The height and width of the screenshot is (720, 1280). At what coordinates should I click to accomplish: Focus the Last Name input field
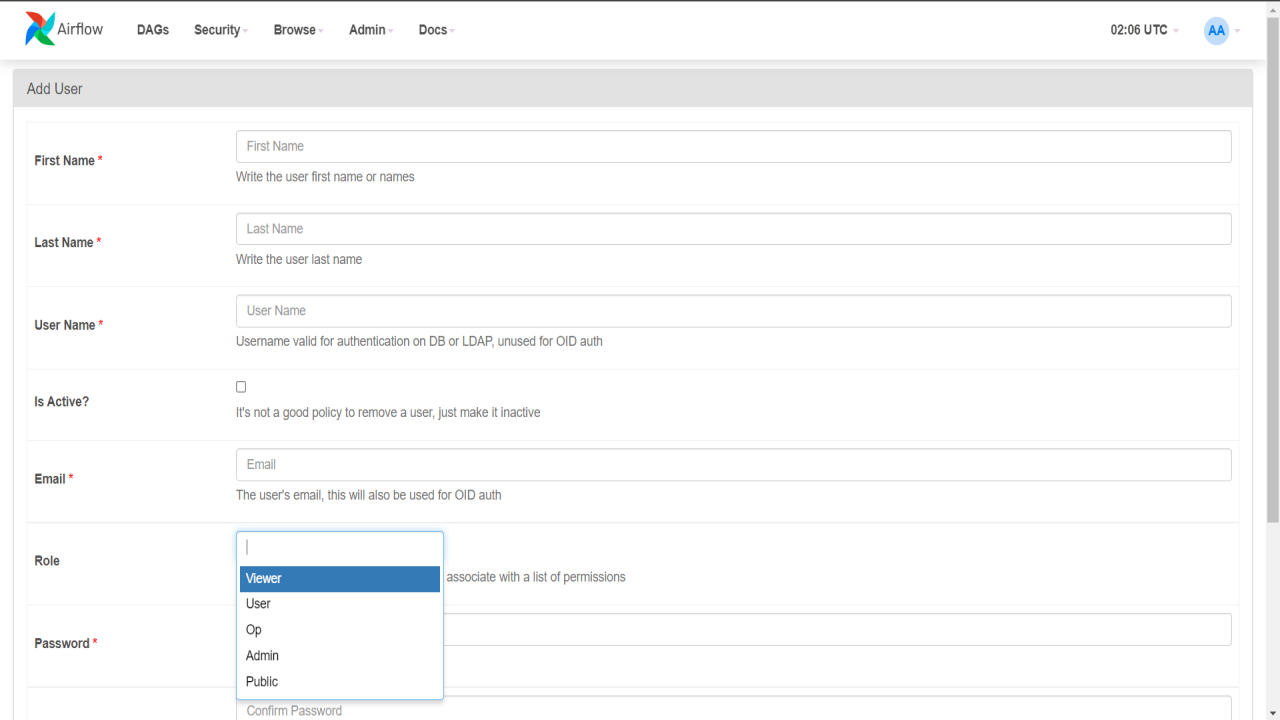pyautogui.click(x=733, y=229)
